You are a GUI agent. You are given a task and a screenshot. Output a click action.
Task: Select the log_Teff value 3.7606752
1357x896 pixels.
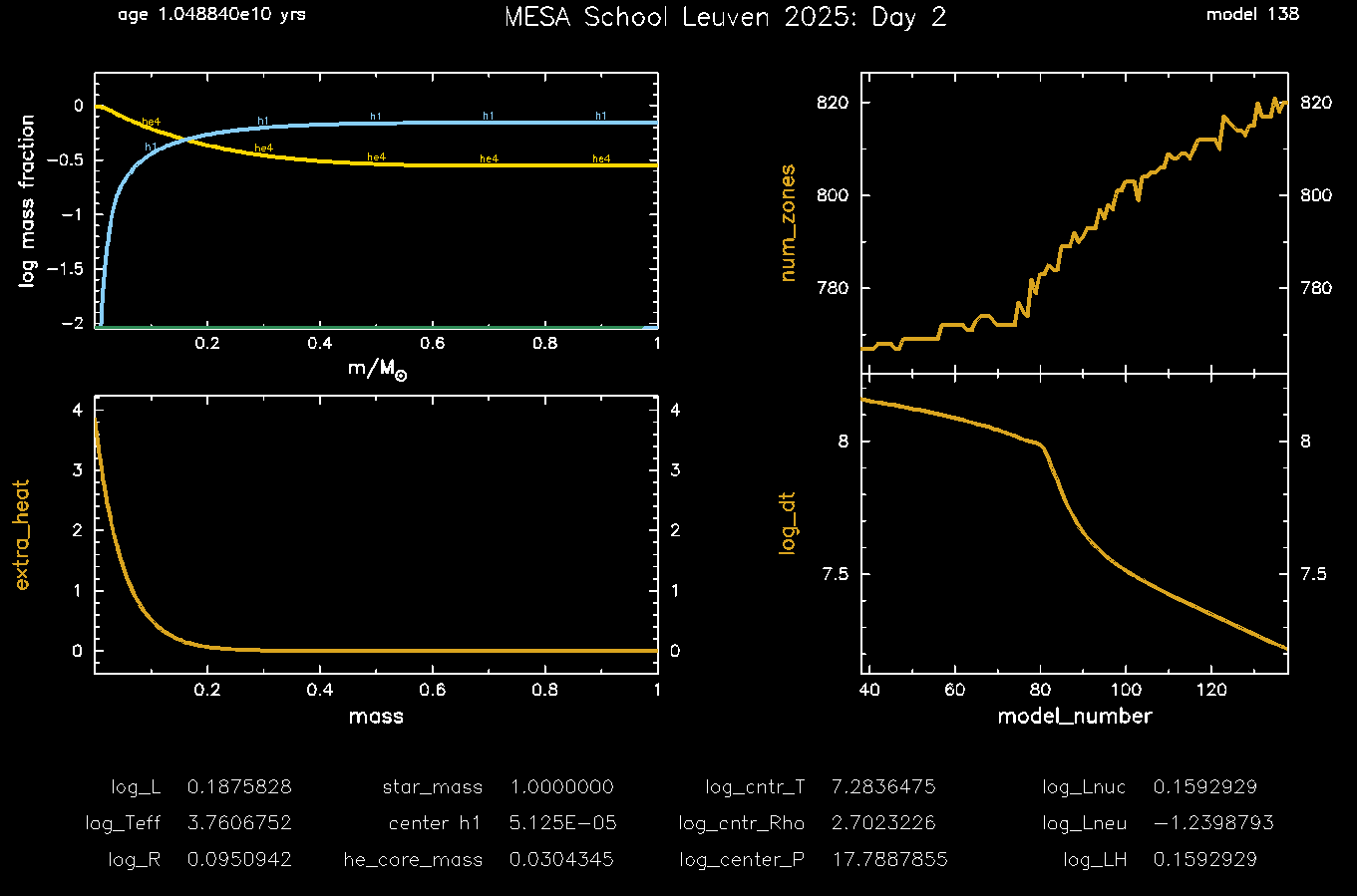click(239, 823)
